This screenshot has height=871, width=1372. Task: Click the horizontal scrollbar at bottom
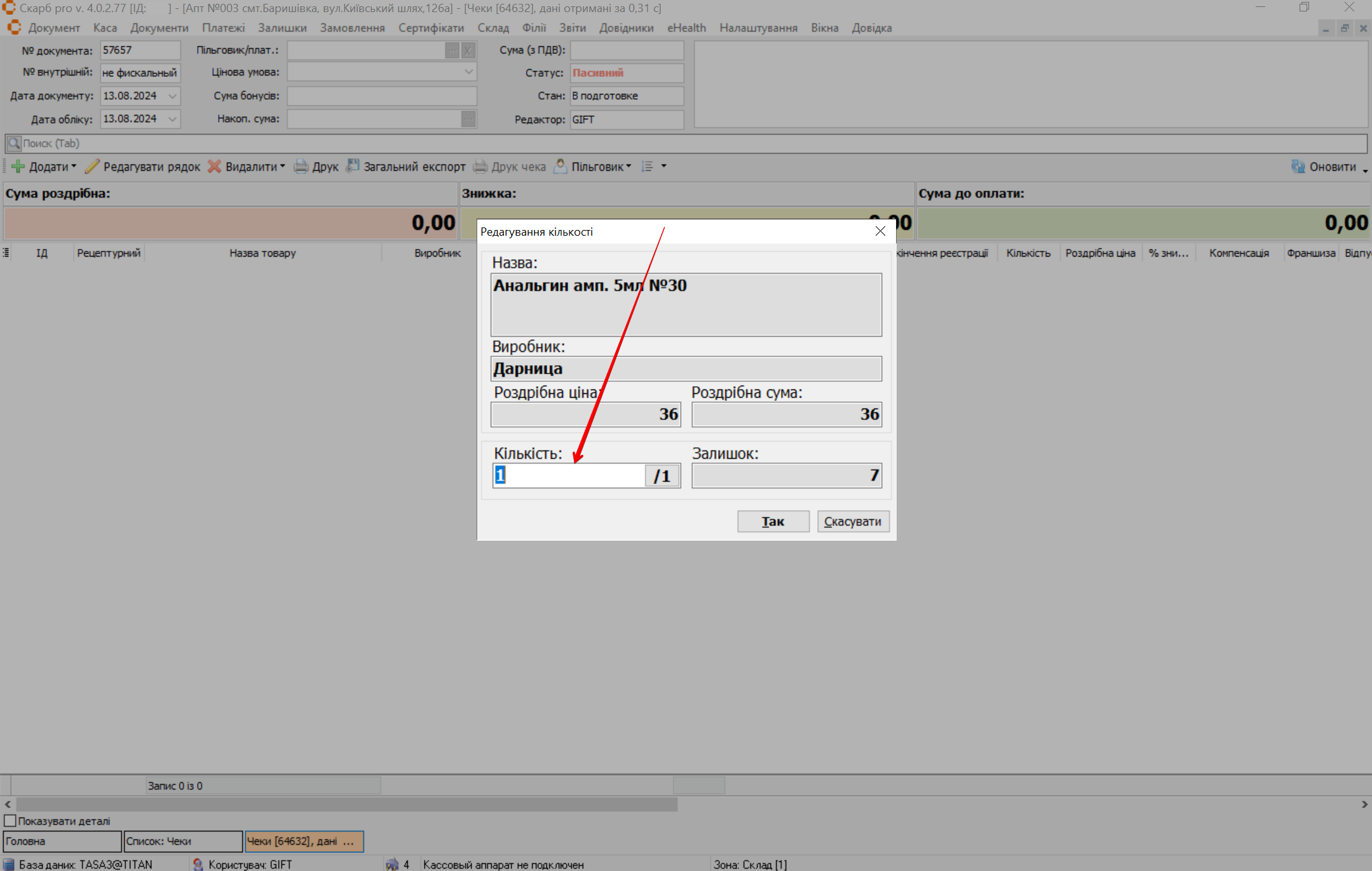tap(346, 804)
